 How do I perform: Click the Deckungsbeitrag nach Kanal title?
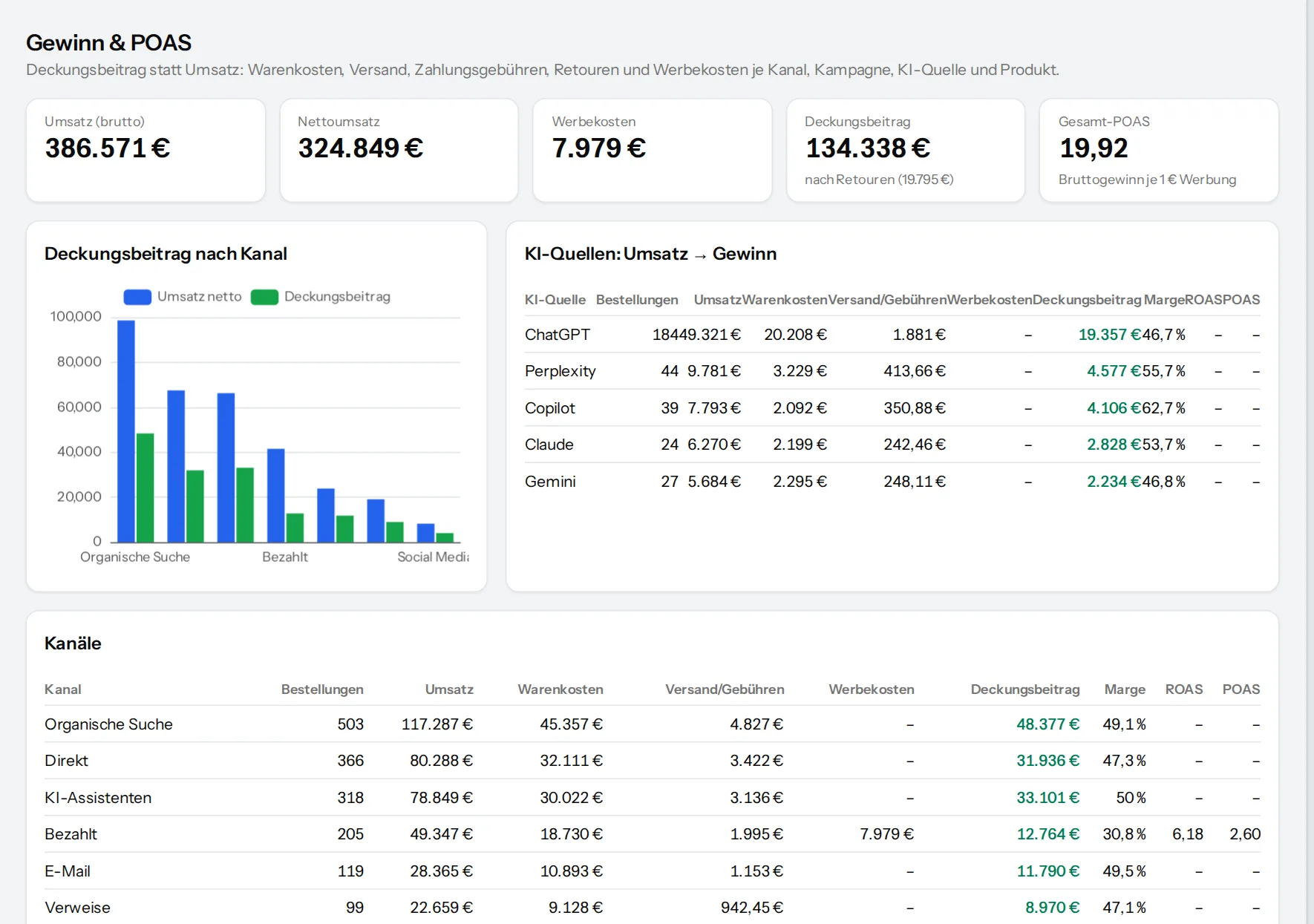point(166,254)
